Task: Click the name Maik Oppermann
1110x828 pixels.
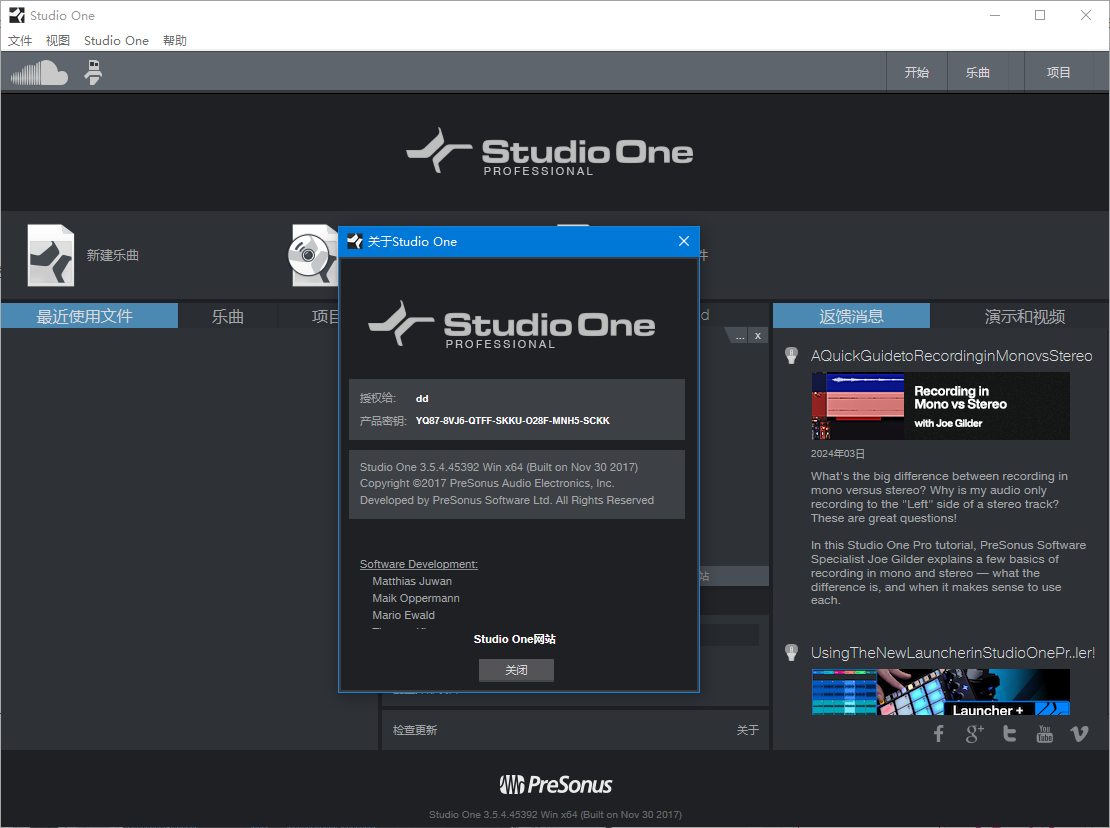Action: [x=416, y=598]
